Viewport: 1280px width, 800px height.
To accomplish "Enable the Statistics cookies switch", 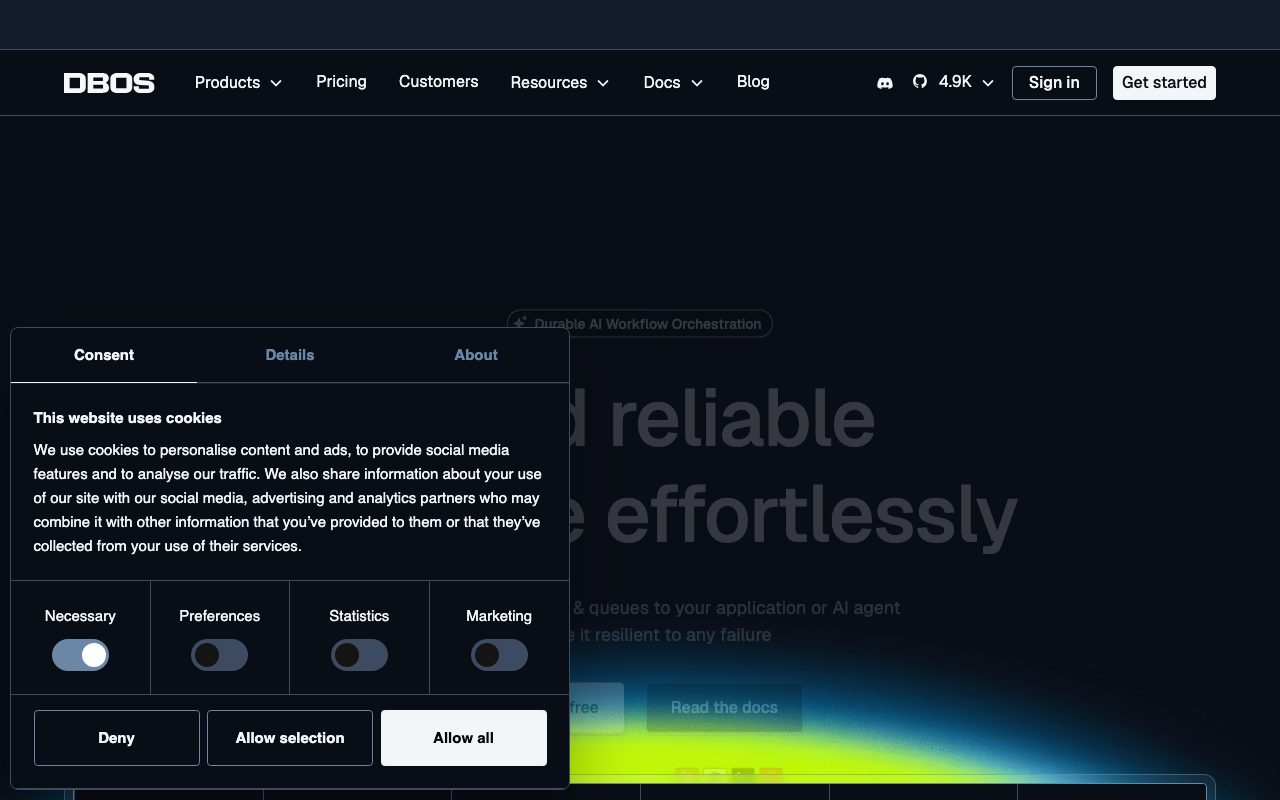I will point(359,655).
